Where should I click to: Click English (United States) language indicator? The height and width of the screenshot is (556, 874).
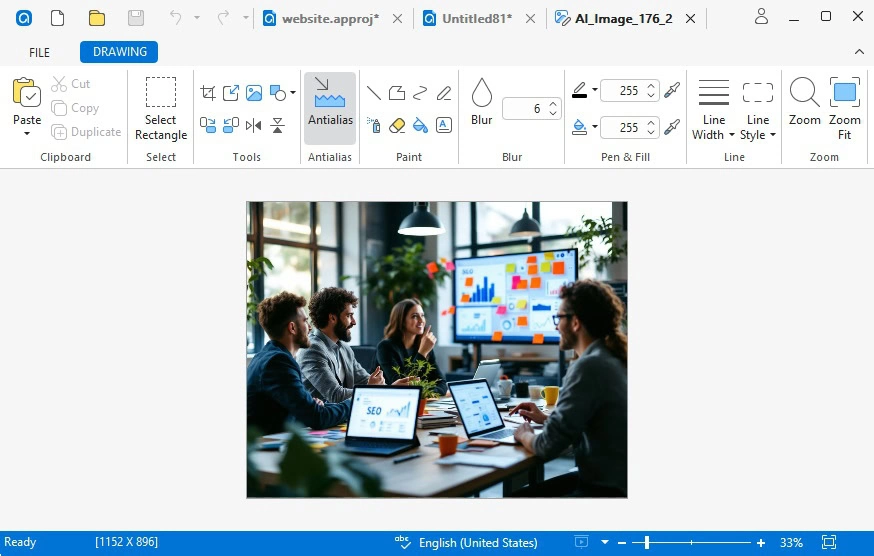click(x=478, y=543)
